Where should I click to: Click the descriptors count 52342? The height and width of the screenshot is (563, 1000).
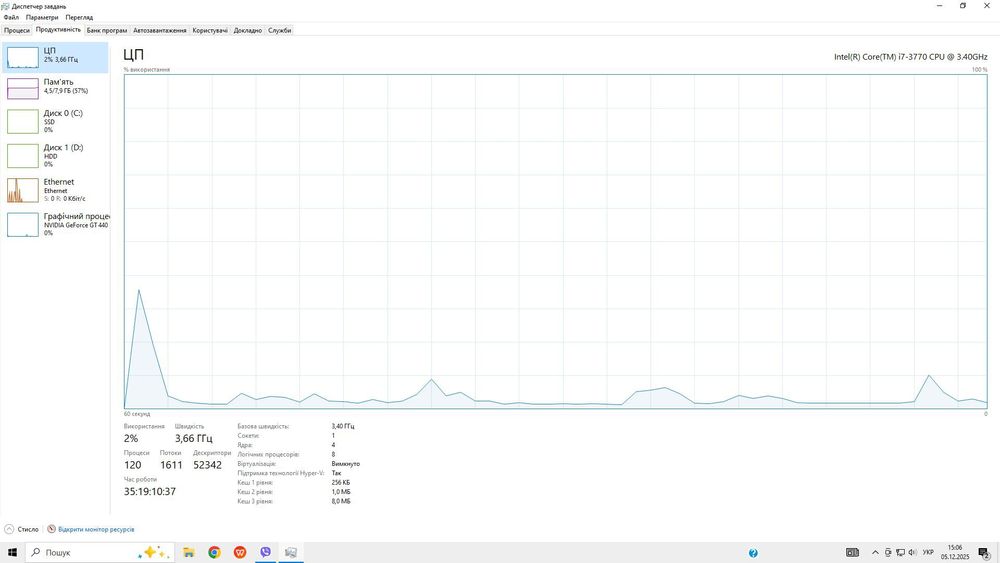[x=207, y=465]
